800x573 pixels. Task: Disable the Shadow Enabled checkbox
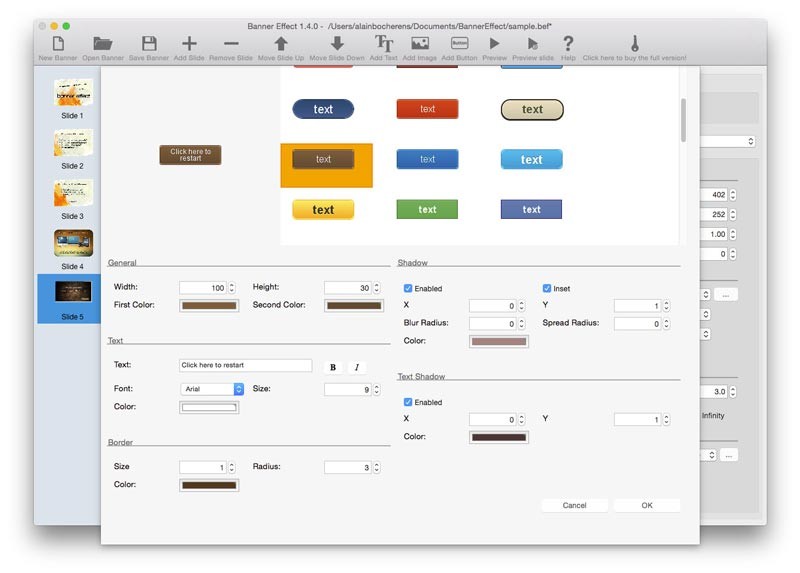(408, 289)
